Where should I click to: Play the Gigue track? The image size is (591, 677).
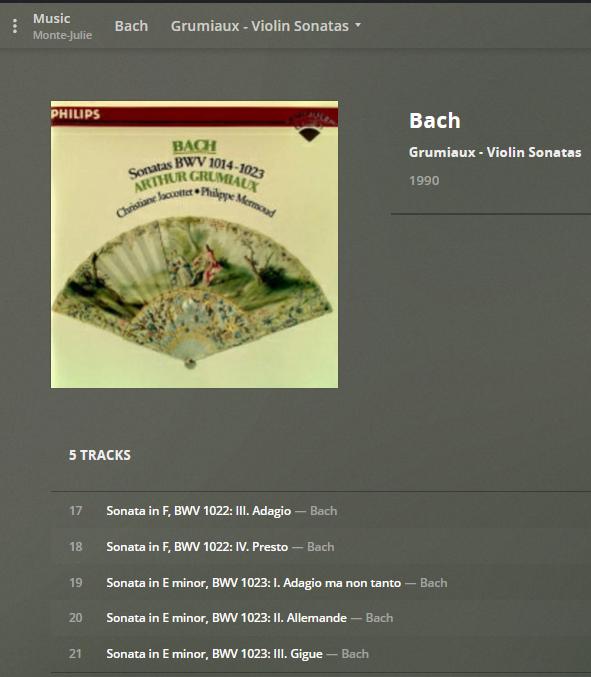tap(214, 654)
